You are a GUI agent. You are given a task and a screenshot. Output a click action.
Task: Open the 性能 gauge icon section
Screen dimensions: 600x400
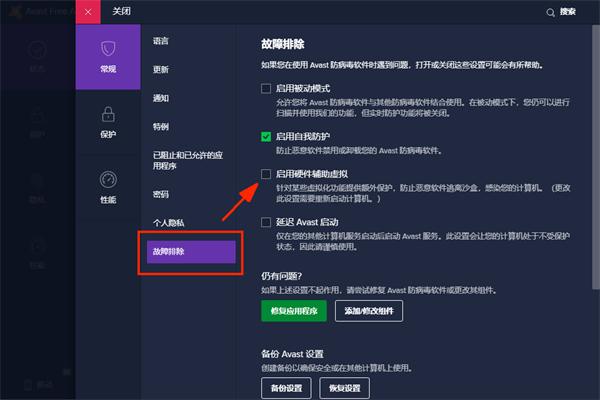107,186
